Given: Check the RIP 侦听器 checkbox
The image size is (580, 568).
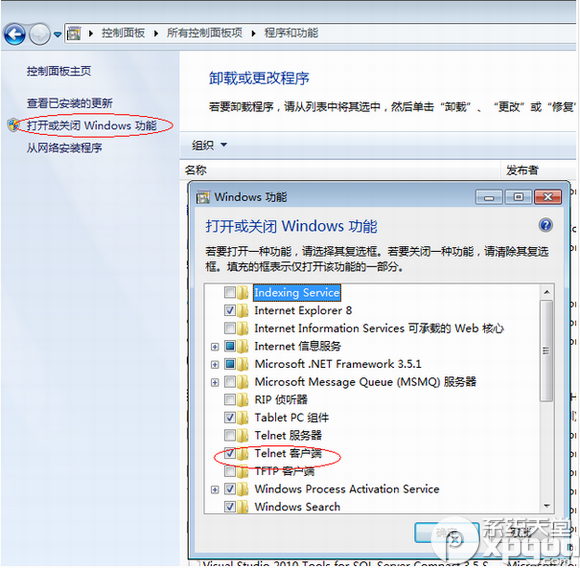Looking at the screenshot, I should pyautogui.click(x=230, y=399).
